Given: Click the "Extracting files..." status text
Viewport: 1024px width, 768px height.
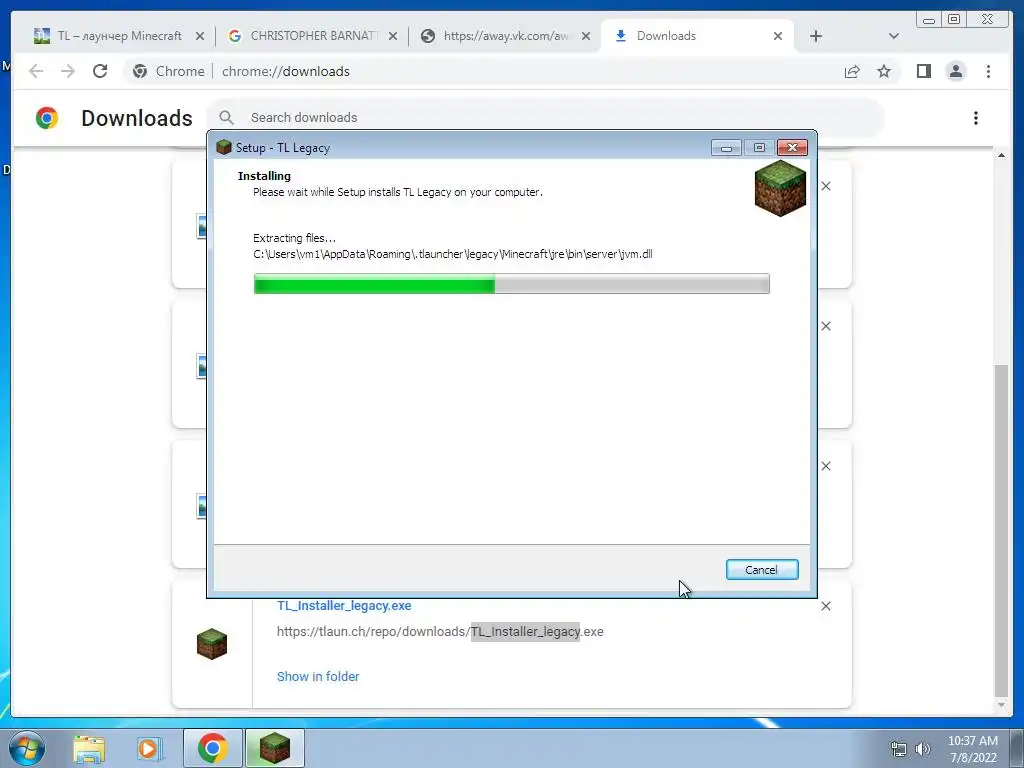Looking at the screenshot, I should point(295,238).
